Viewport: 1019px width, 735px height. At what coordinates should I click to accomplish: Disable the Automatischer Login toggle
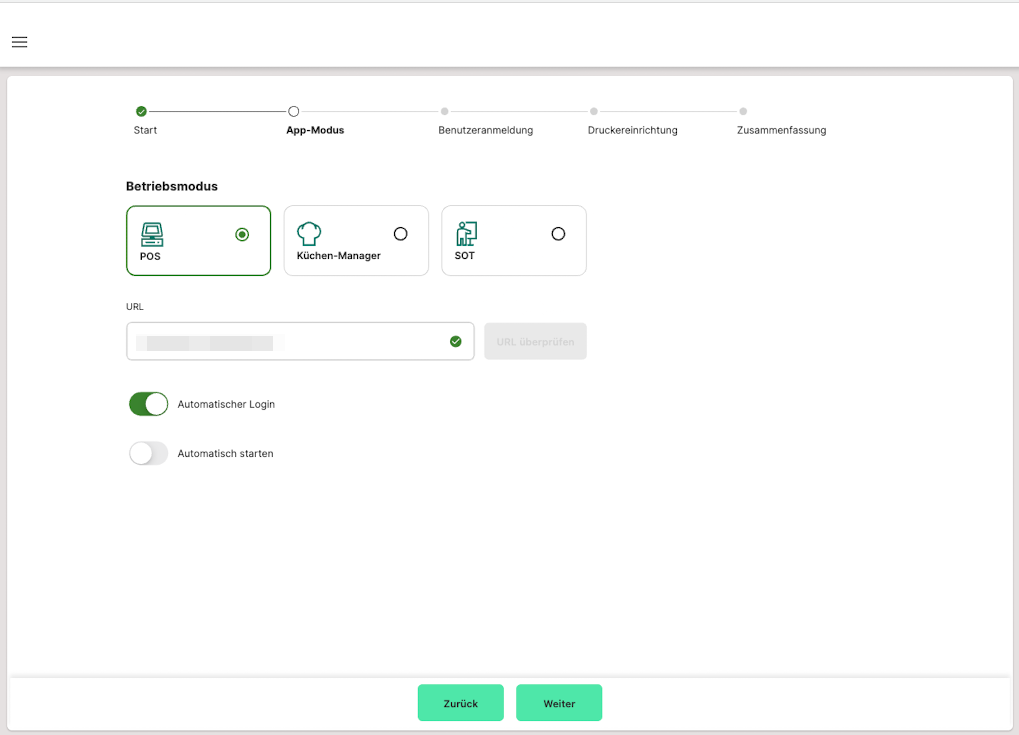coord(148,404)
